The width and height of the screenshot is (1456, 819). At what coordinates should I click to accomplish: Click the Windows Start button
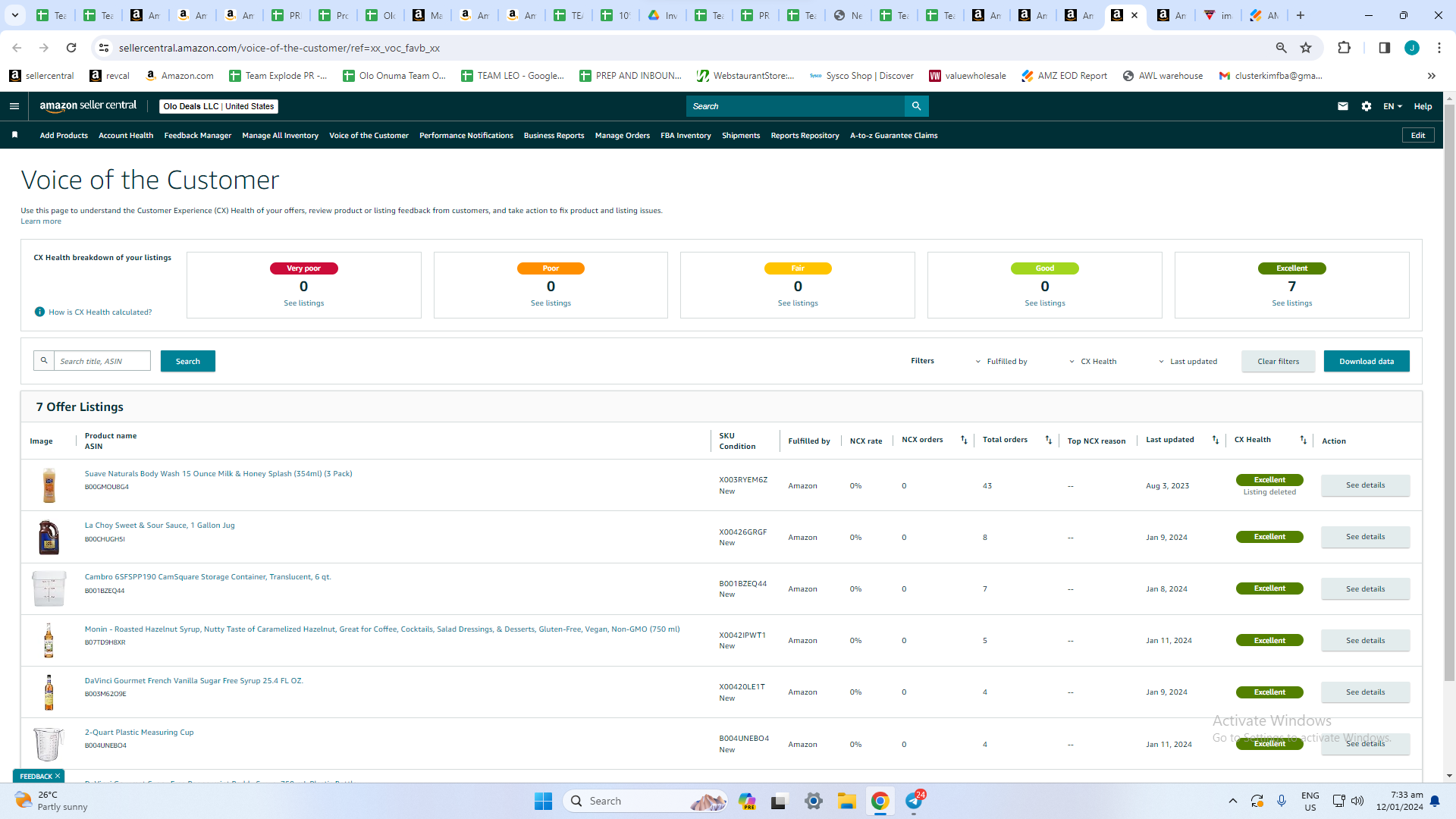(543, 801)
